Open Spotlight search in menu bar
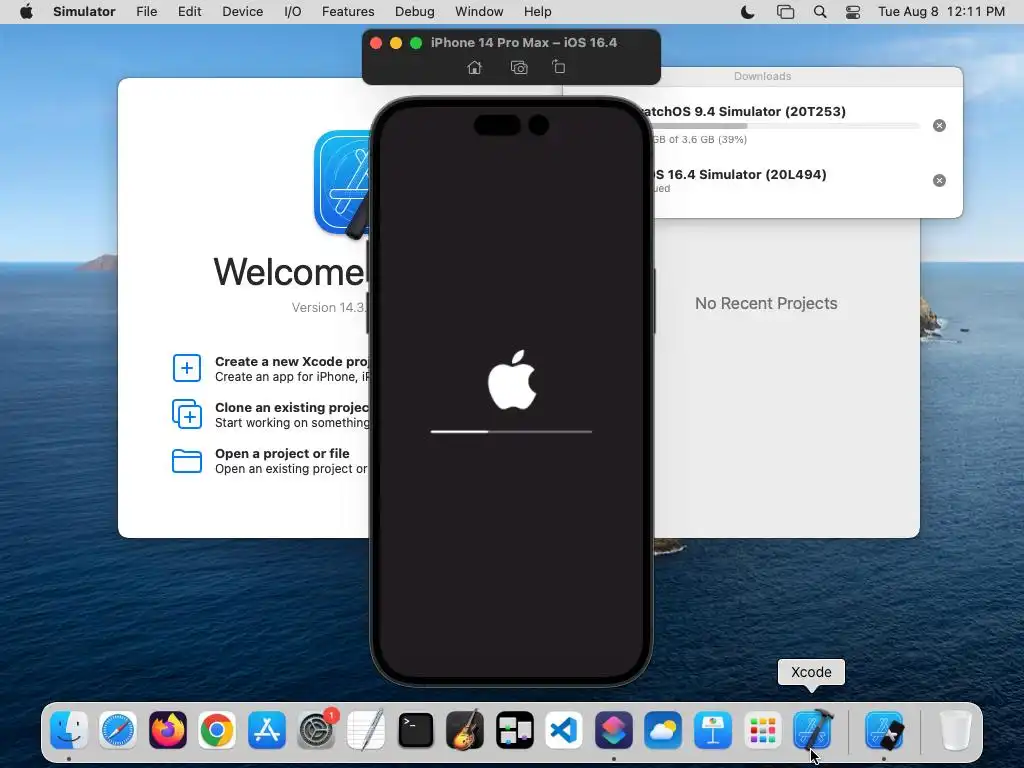 click(820, 12)
